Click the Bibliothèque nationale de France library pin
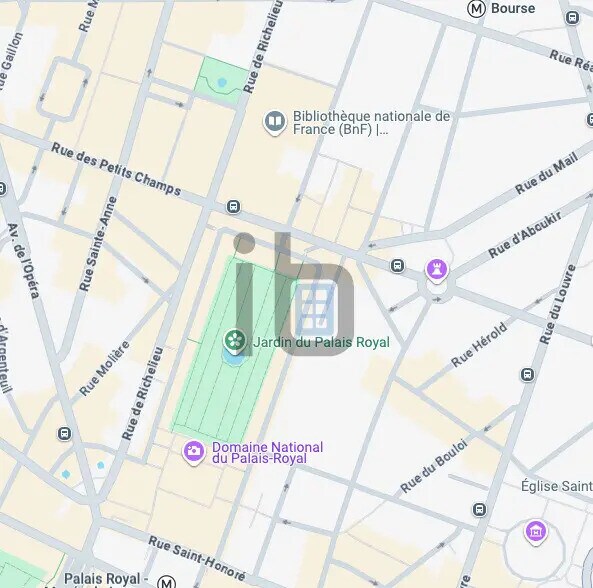Viewport: 593px width, 588px height. (x=275, y=122)
